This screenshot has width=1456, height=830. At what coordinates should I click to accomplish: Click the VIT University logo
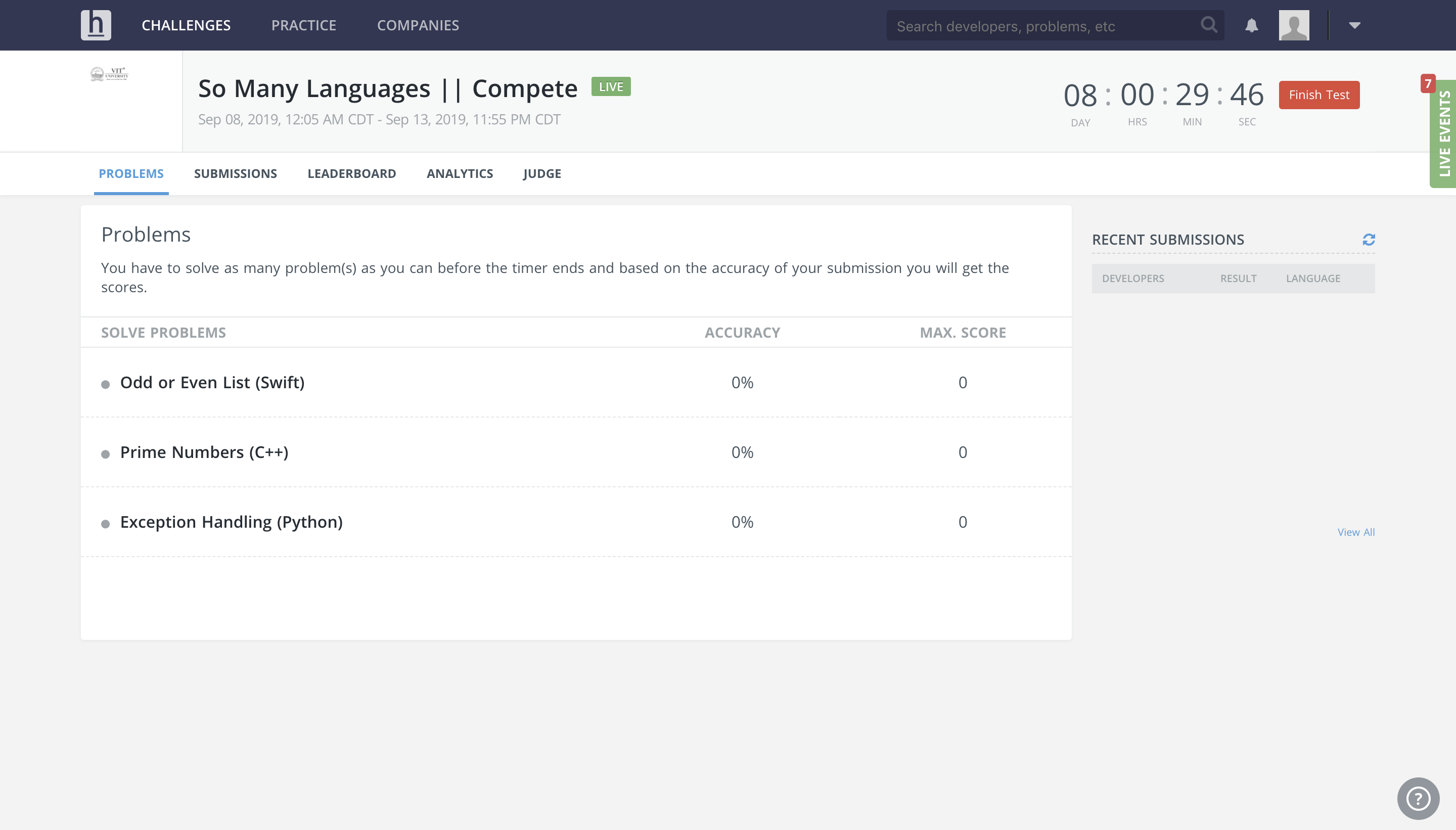(110, 74)
